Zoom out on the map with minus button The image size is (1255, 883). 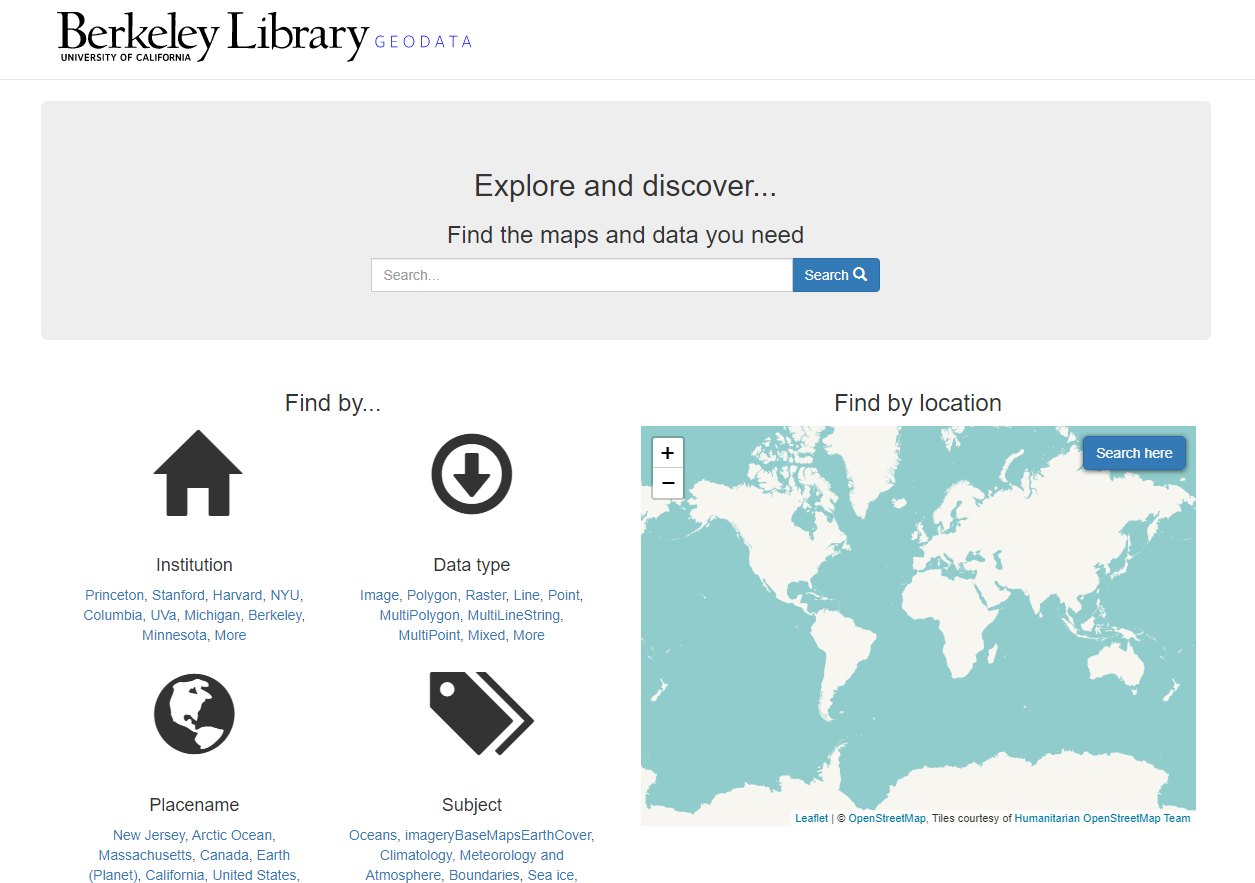667,483
